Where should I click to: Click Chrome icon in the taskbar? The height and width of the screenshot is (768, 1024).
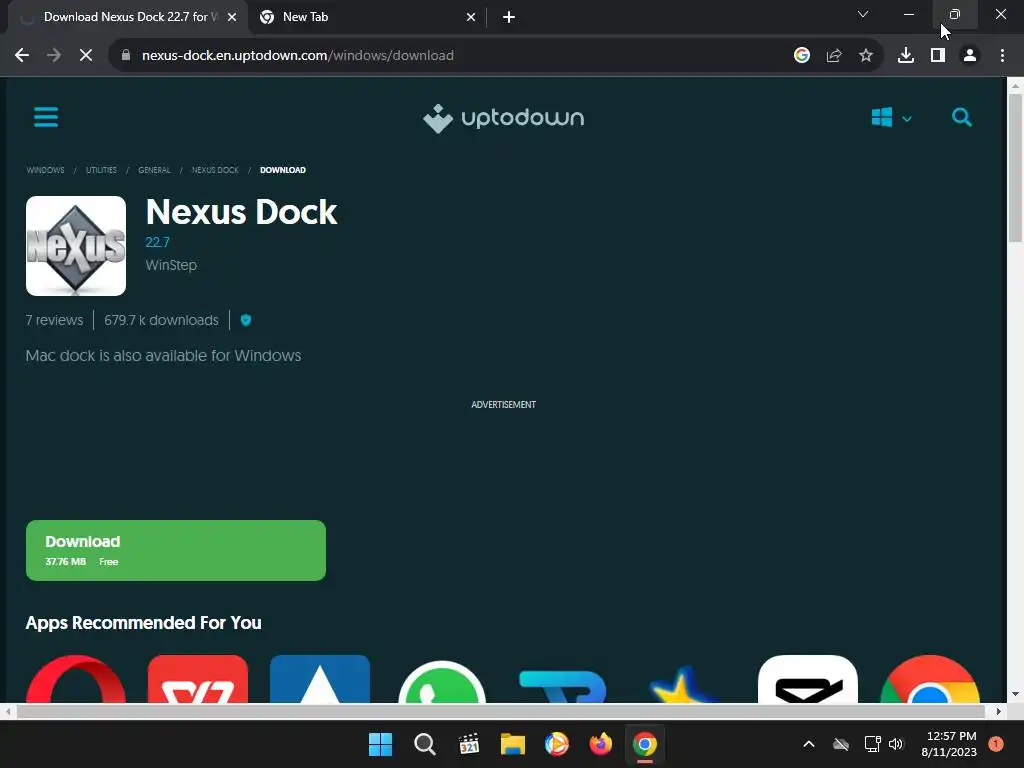(x=645, y=744)
